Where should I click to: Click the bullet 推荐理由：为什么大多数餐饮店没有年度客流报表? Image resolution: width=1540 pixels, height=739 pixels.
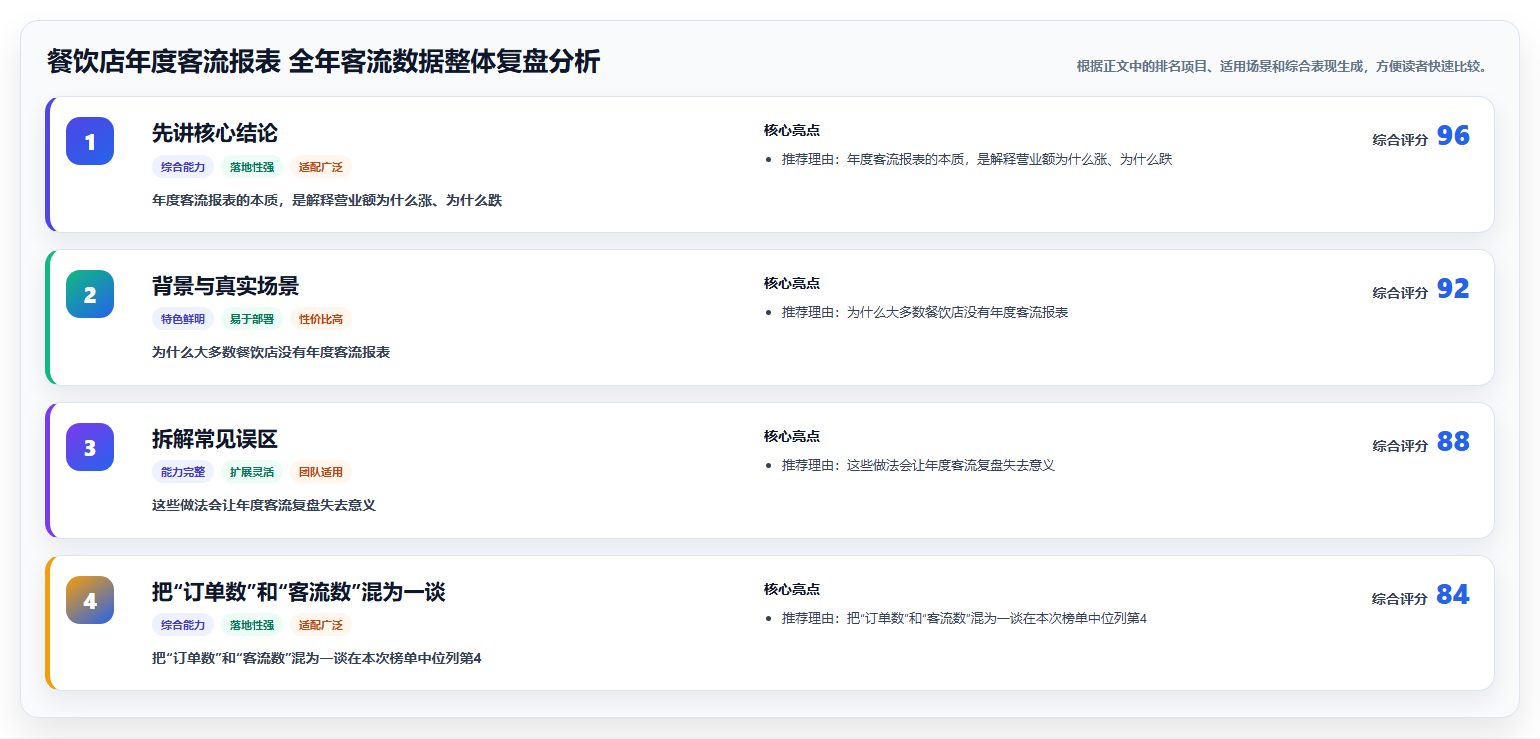[925, 312]
